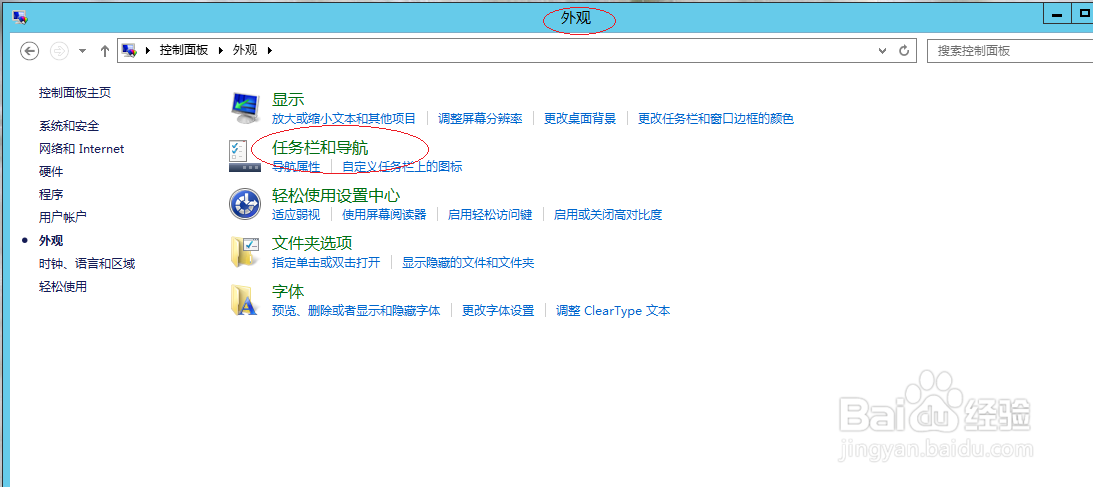Open 控制面板主页 in the sidebar
Screen dimensions: 1093x487
pyautogui.click(x=75, y=93)
